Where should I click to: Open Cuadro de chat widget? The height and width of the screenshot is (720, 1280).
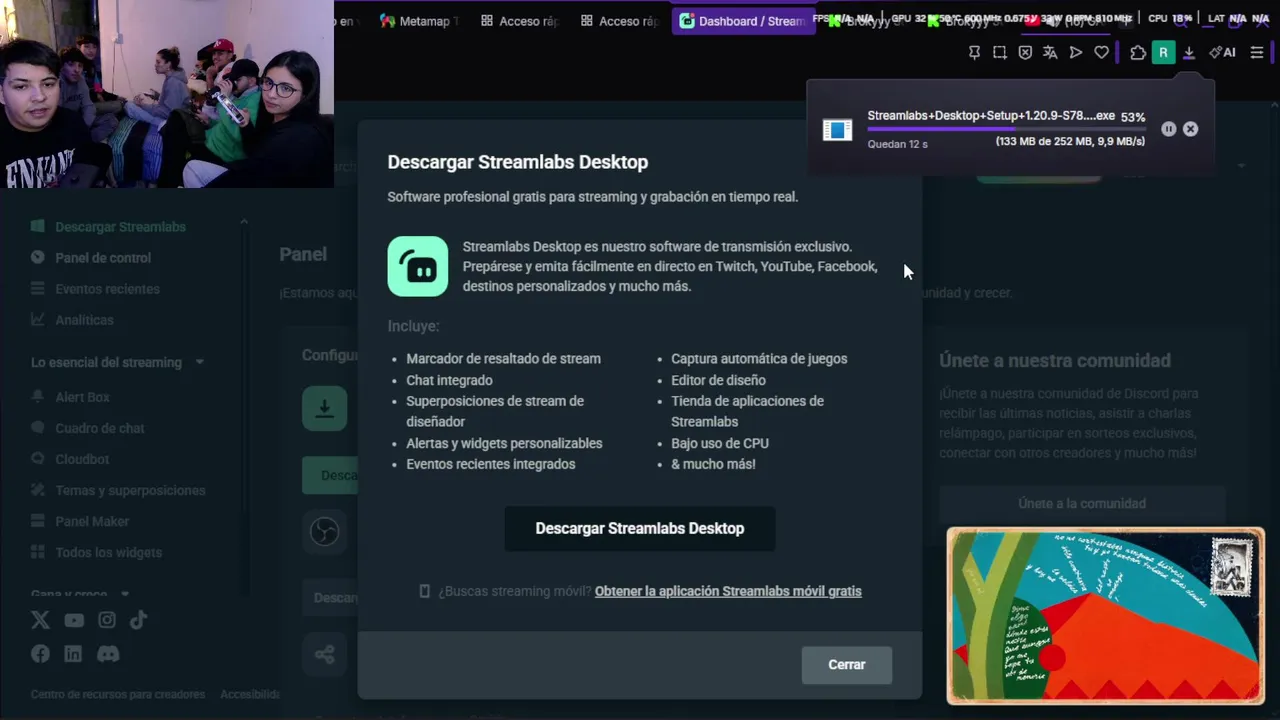pos(100,428)
